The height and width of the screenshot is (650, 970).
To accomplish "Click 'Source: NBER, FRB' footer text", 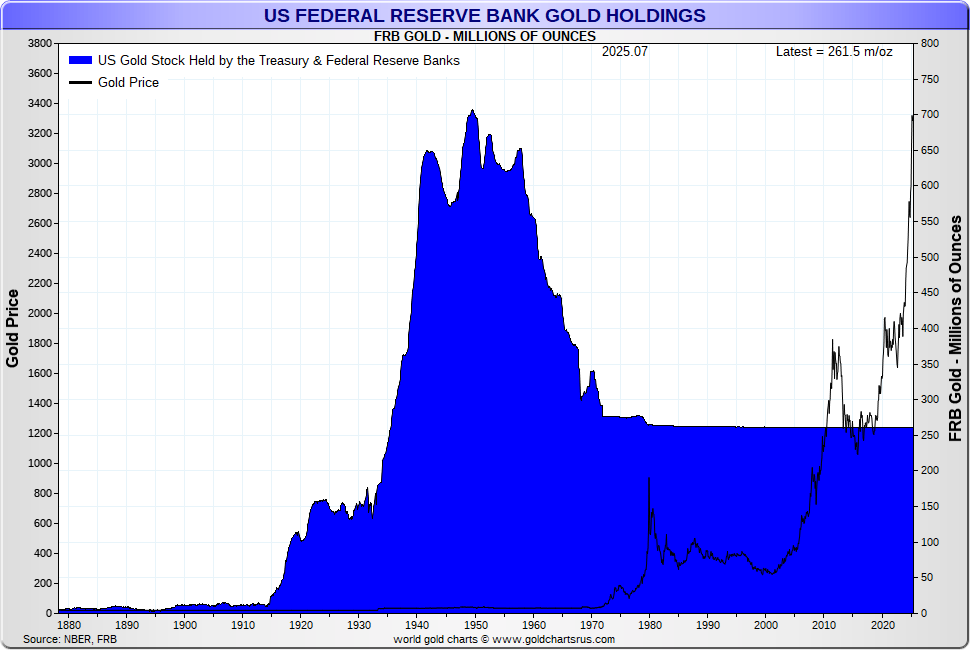I will point(69,639).
